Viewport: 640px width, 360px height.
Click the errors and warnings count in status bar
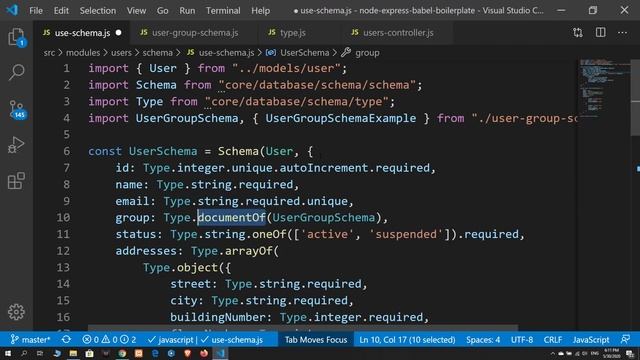click(109, 340)
